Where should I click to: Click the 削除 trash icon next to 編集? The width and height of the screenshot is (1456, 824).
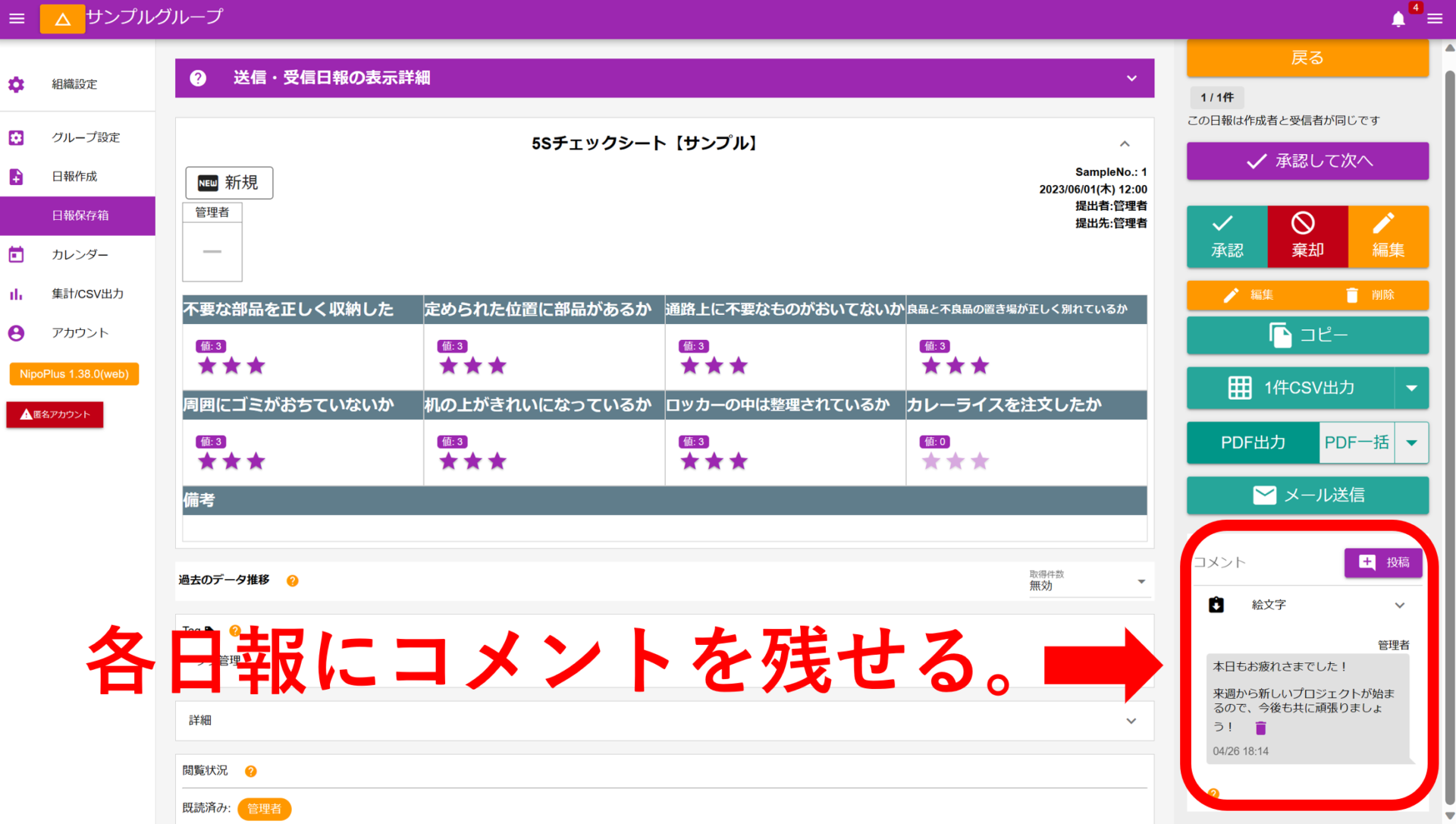[x=1352, y=295]
